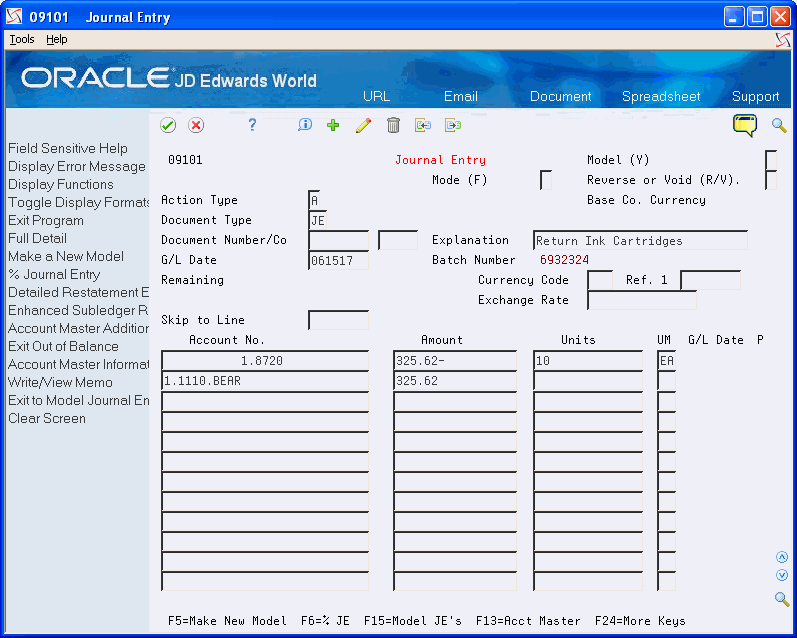
Task: Select the Spreadsheet banner link
Action: (661, 96)
